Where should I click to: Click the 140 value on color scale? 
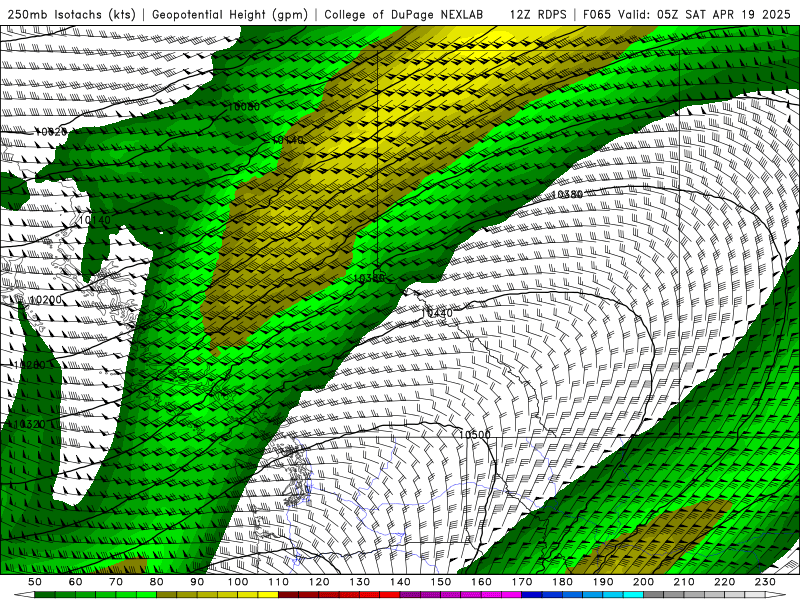point(401,582)
